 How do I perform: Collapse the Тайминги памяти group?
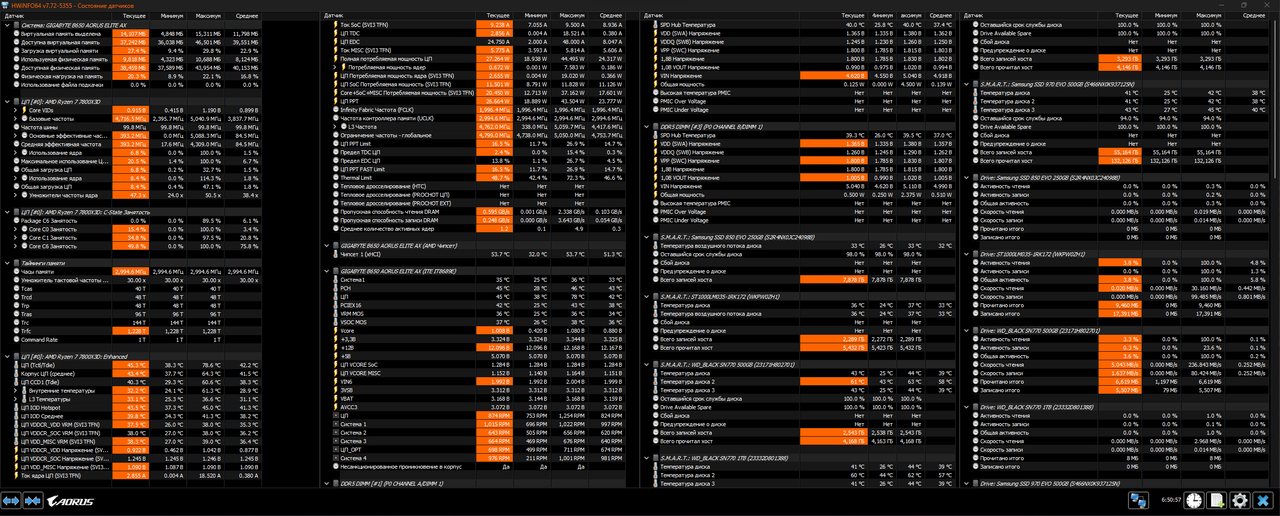(7, 262)
